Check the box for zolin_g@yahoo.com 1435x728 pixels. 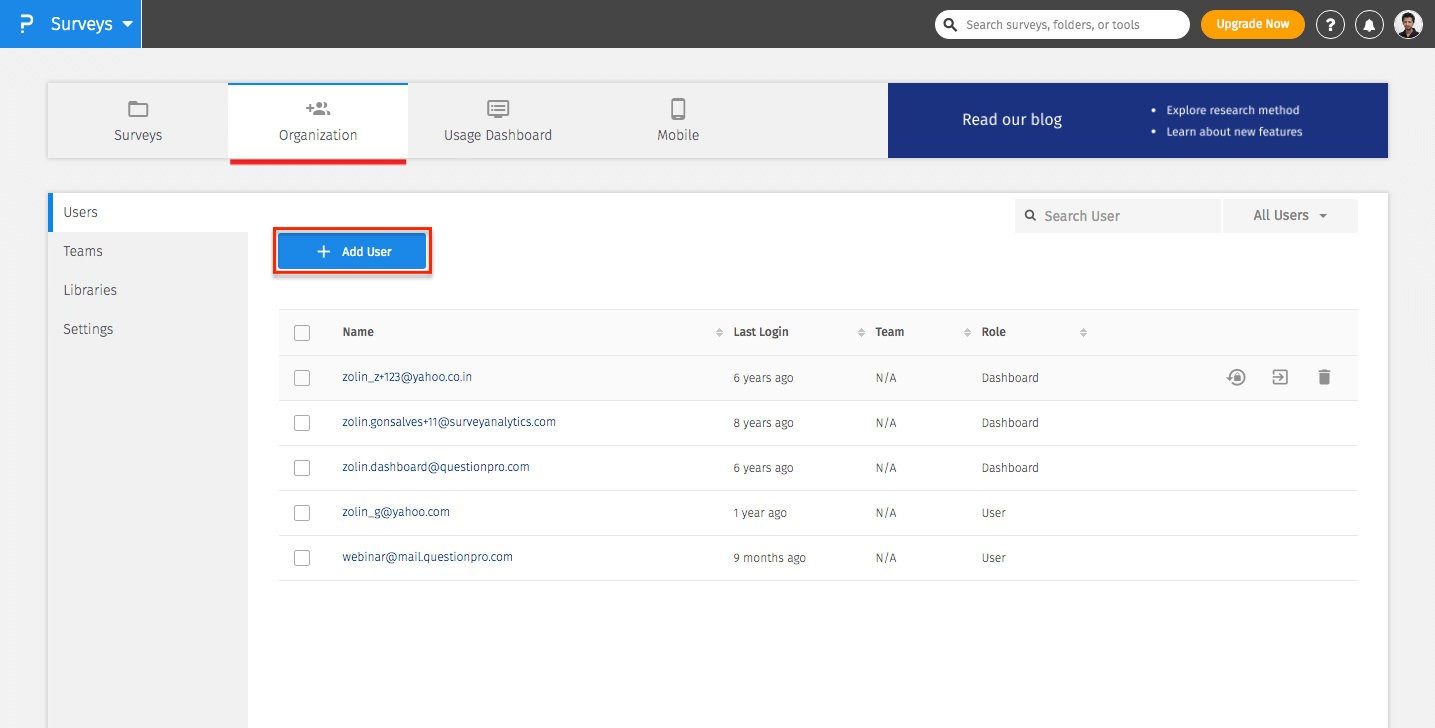(x=302, y=513)
